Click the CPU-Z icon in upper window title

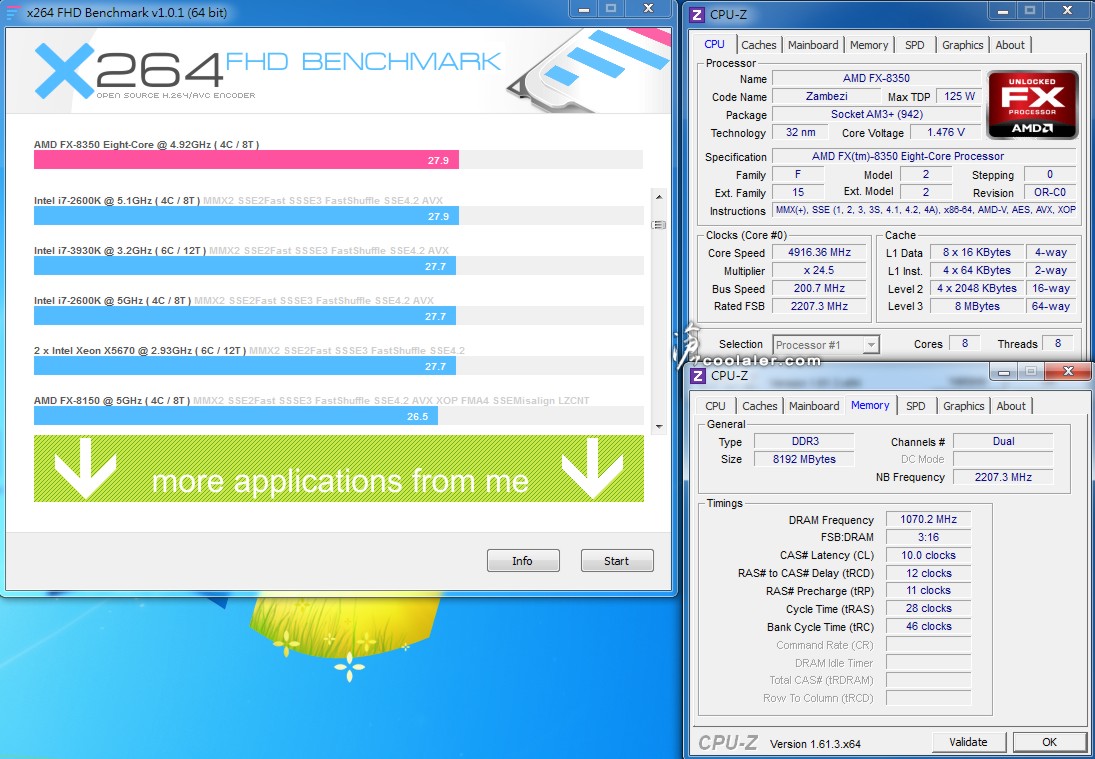click(x=697, y=14)
